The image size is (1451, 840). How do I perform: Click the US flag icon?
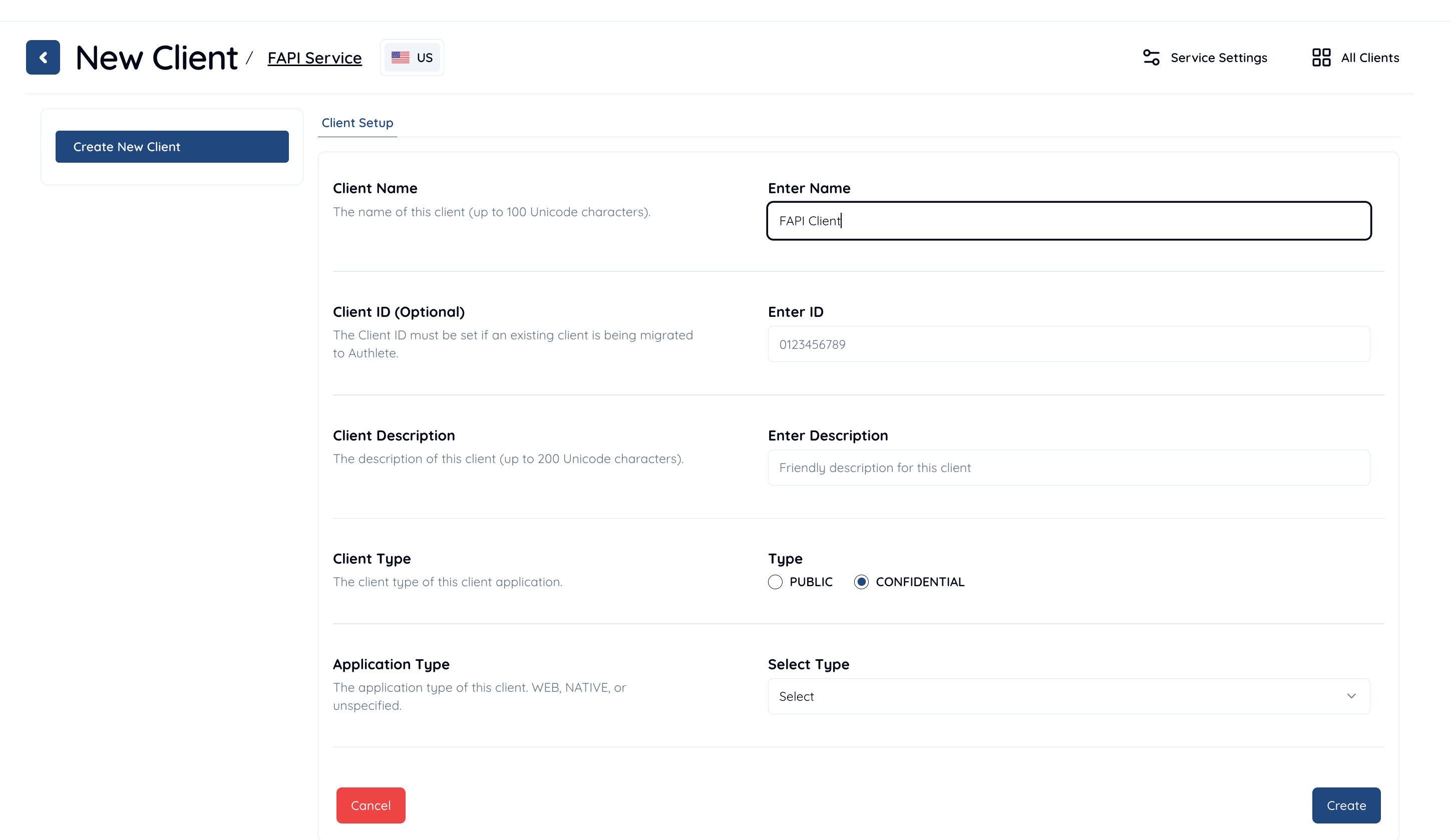(x=400, y=58)
